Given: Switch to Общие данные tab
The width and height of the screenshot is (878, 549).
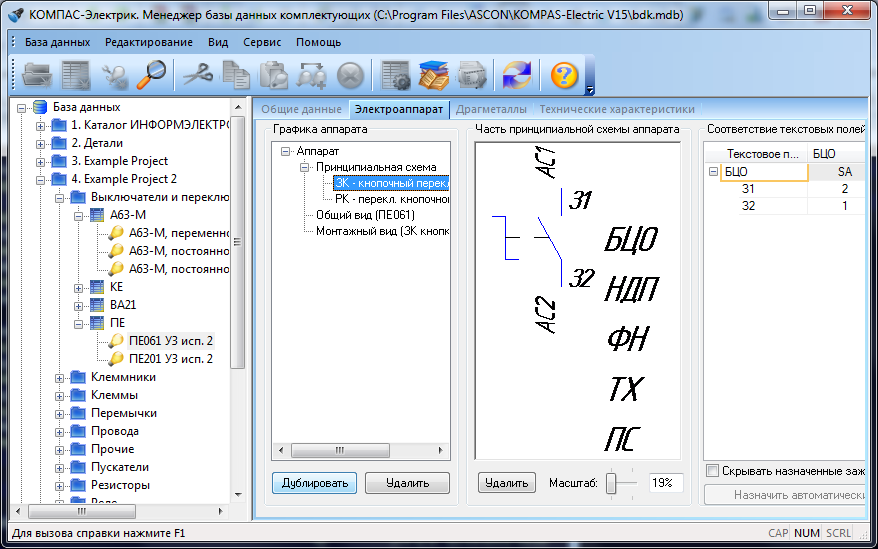Looking at the screenshot, I should click(x=301, y=109).
